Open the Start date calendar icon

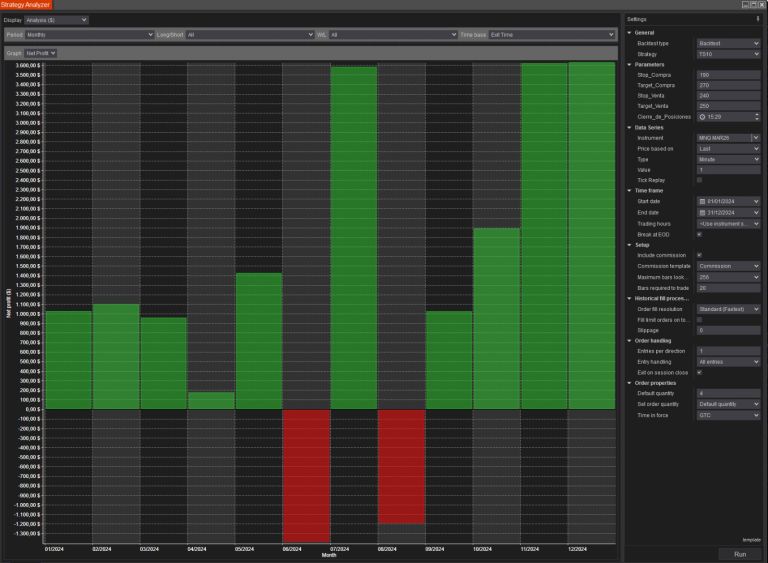pos(701,201)
